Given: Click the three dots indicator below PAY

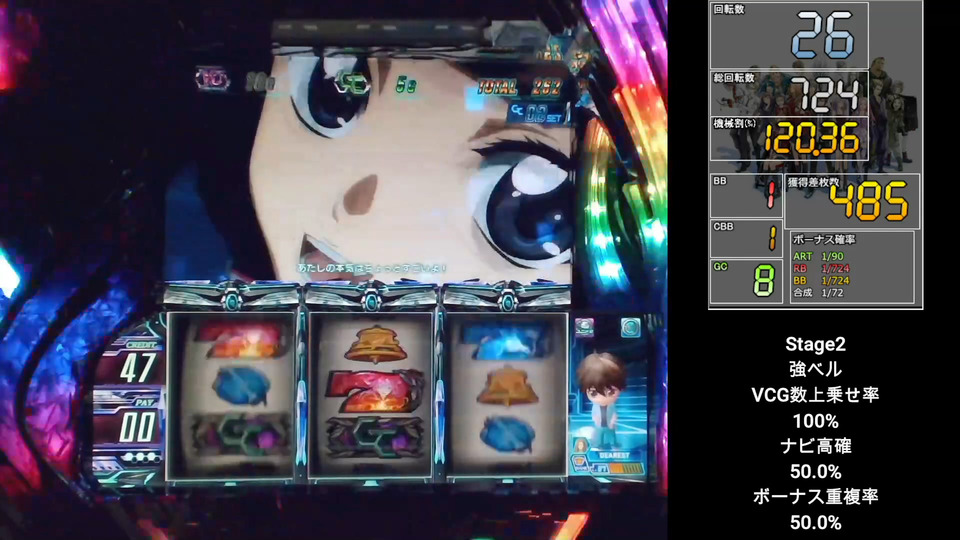Looking at the screenshot, I should 141,457.
